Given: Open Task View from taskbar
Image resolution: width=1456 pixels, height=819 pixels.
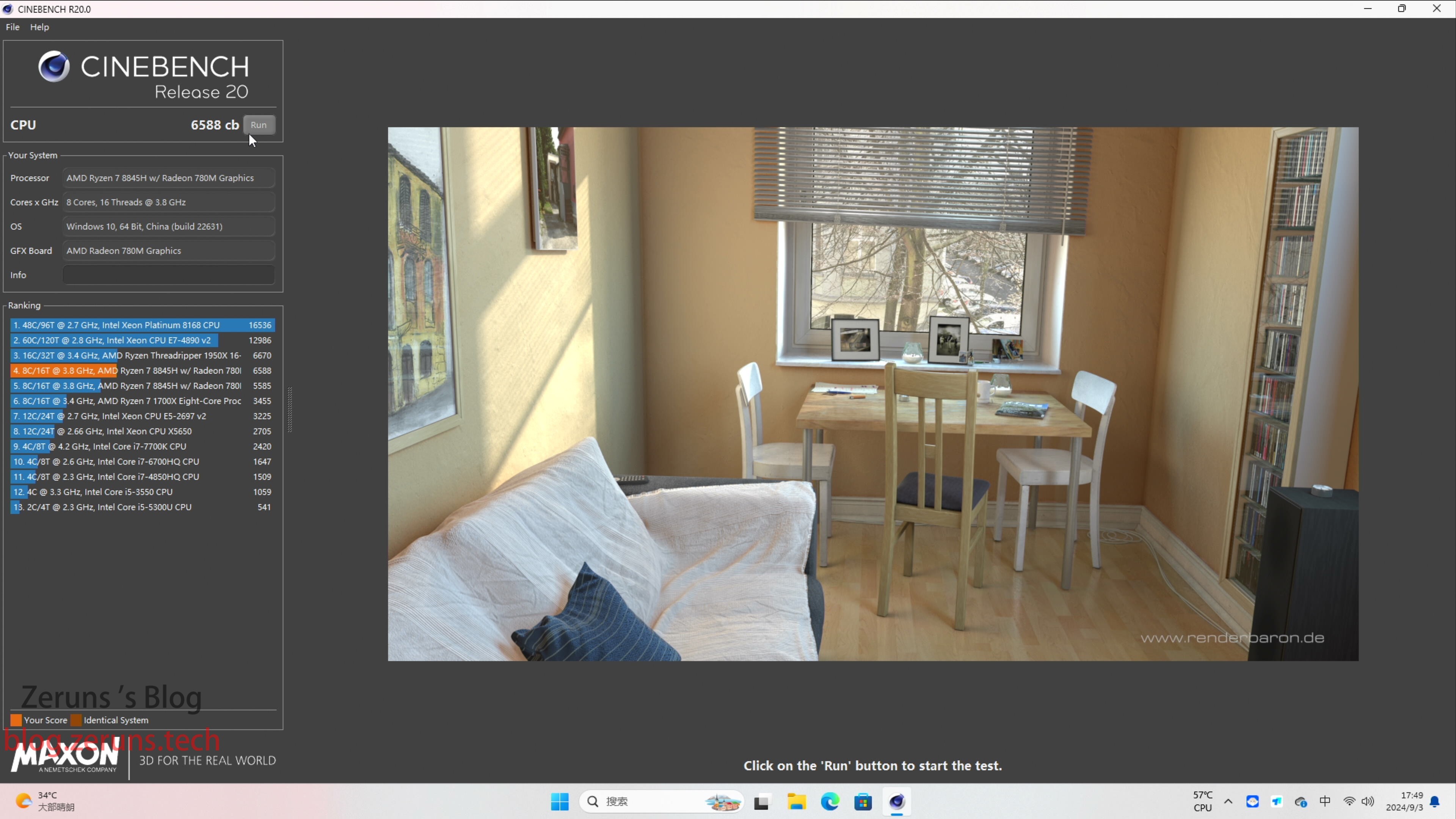Looking at the screenshot, I should pos(761,802).
